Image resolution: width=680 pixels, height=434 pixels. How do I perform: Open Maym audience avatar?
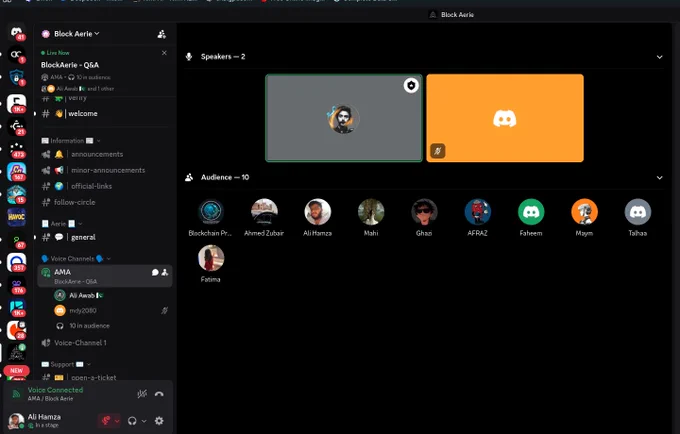click(x=584, y=212)
